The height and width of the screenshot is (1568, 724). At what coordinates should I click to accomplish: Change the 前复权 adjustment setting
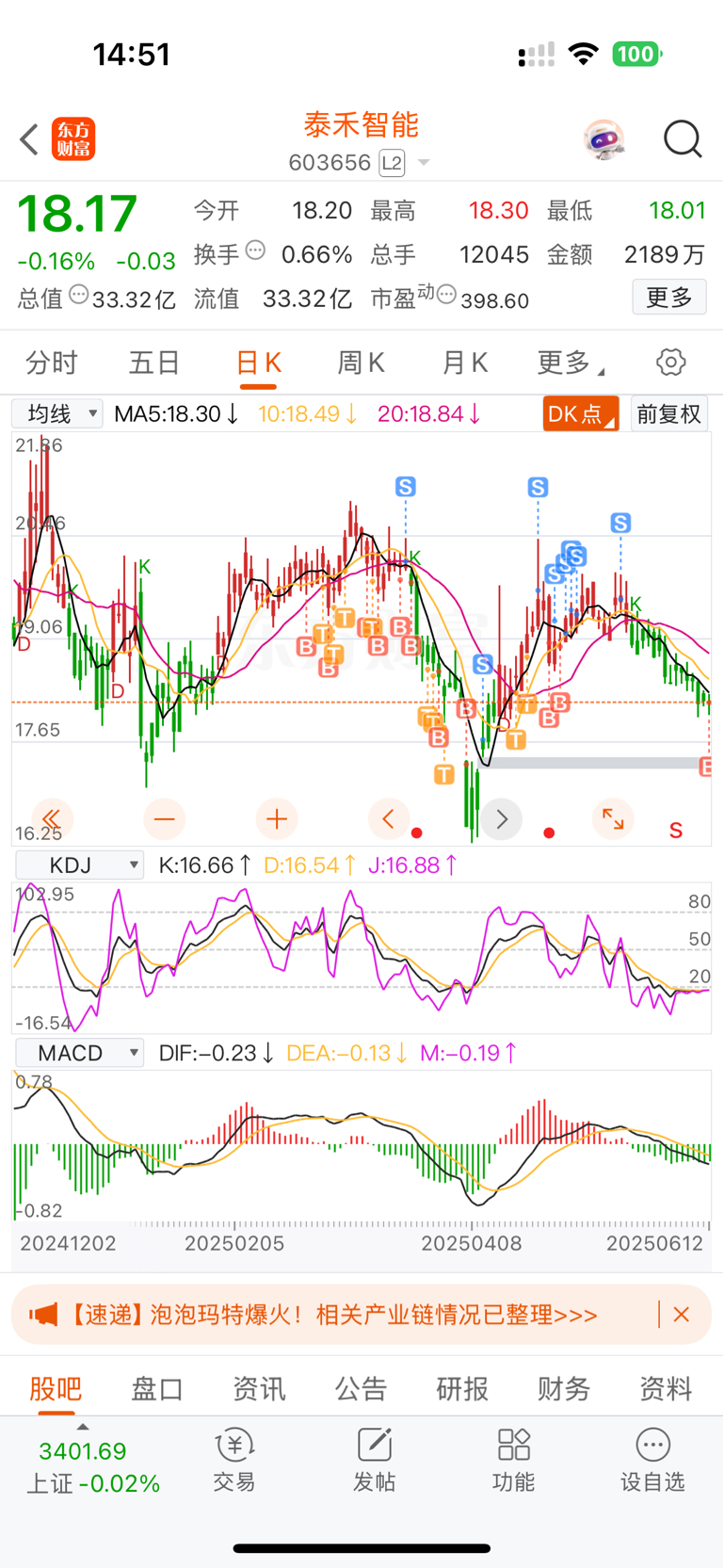pyautogui.click(x=669, y=413)
